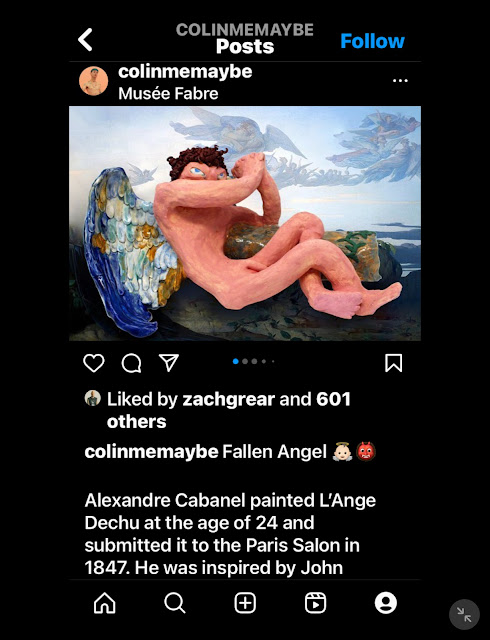Open zachgrear's profile from likes
Screen dimensions: 490x640
[x=227, y=399]
